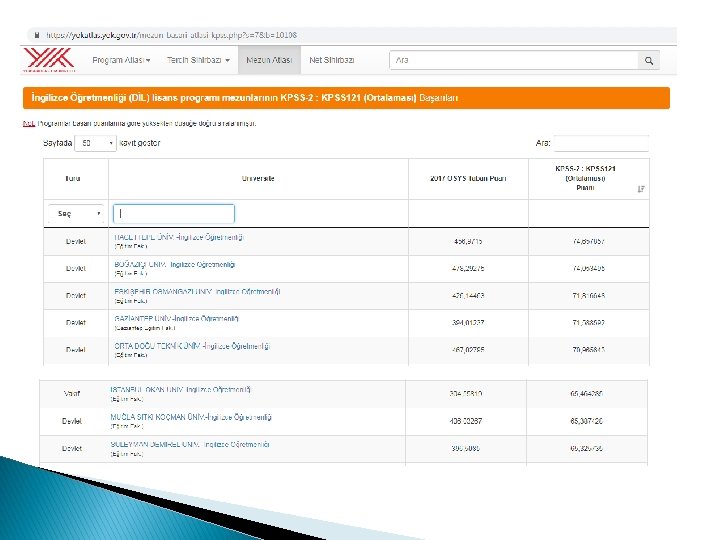Viewport: 720px width, 540px height.
Task: Open Süleyman Demirel Üniv. program link
Action: (190, 444)
